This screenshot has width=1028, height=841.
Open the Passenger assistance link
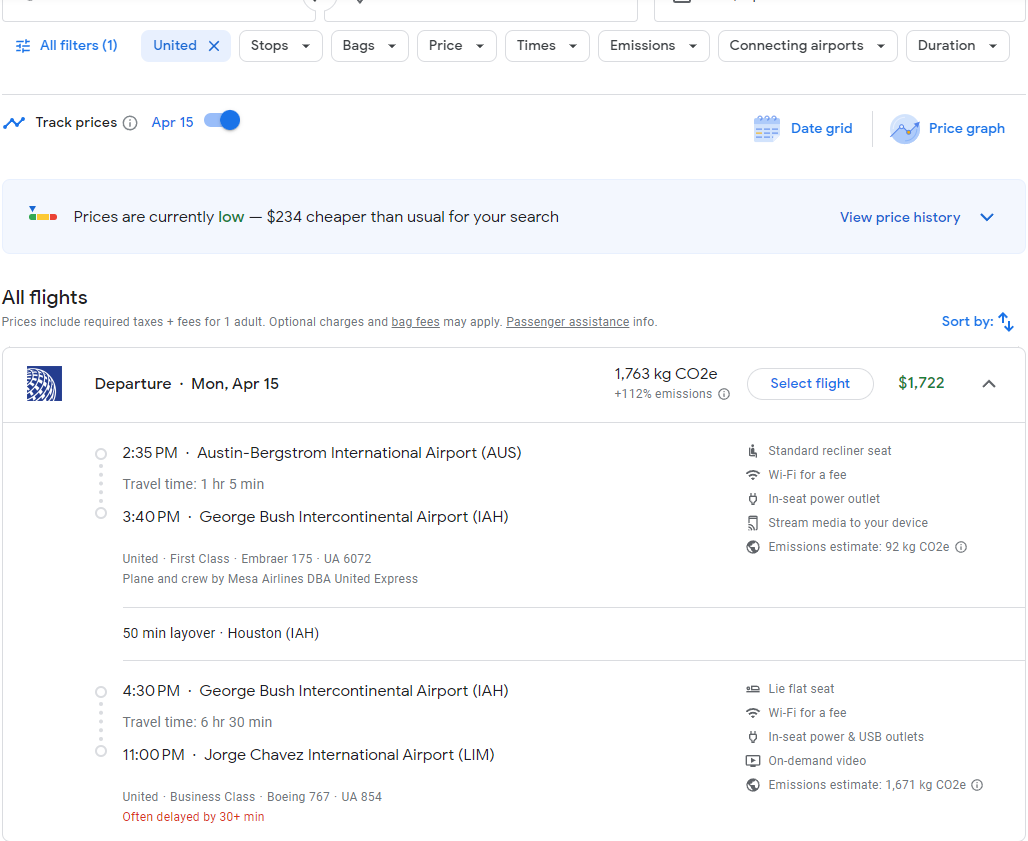(x=567, y=322)
